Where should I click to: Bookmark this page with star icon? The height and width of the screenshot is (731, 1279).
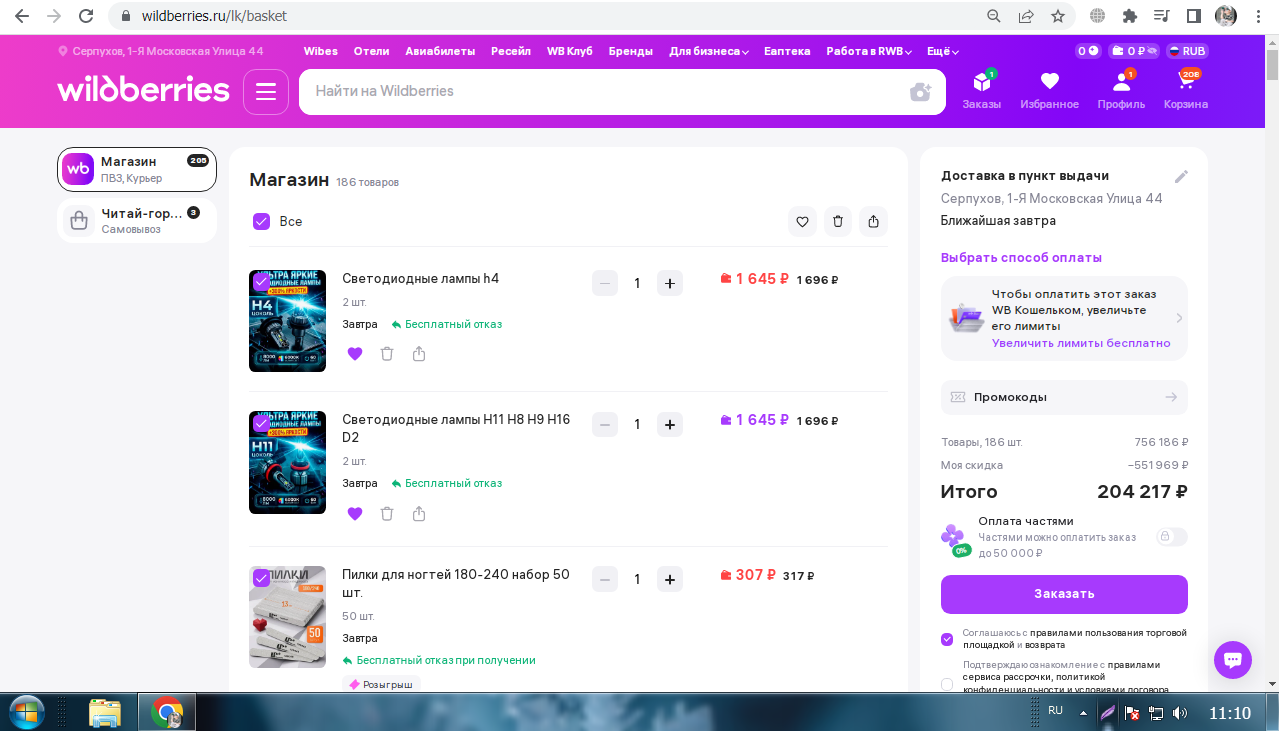pyautogui.click(x=1057, y=16)
